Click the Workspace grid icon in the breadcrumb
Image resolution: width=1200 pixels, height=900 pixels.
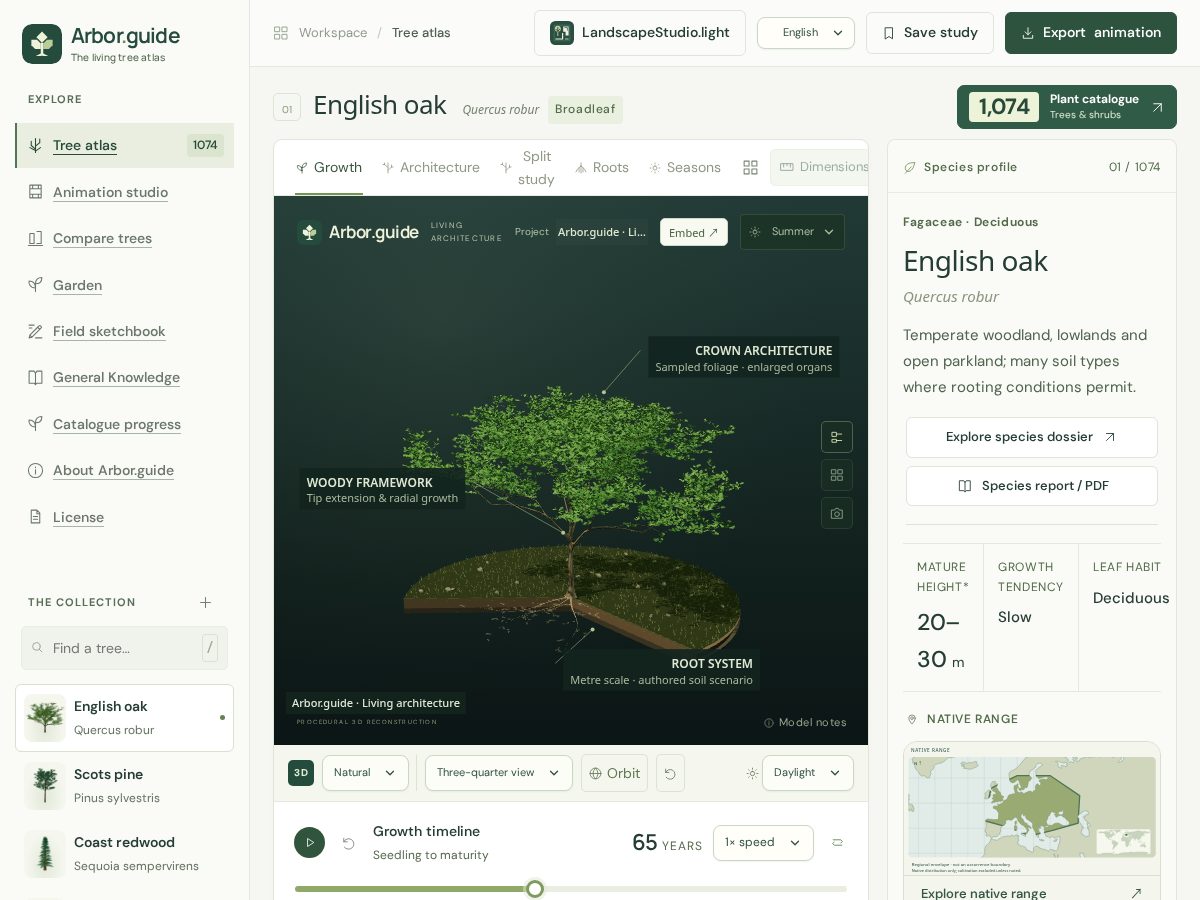tap(281, 33)
